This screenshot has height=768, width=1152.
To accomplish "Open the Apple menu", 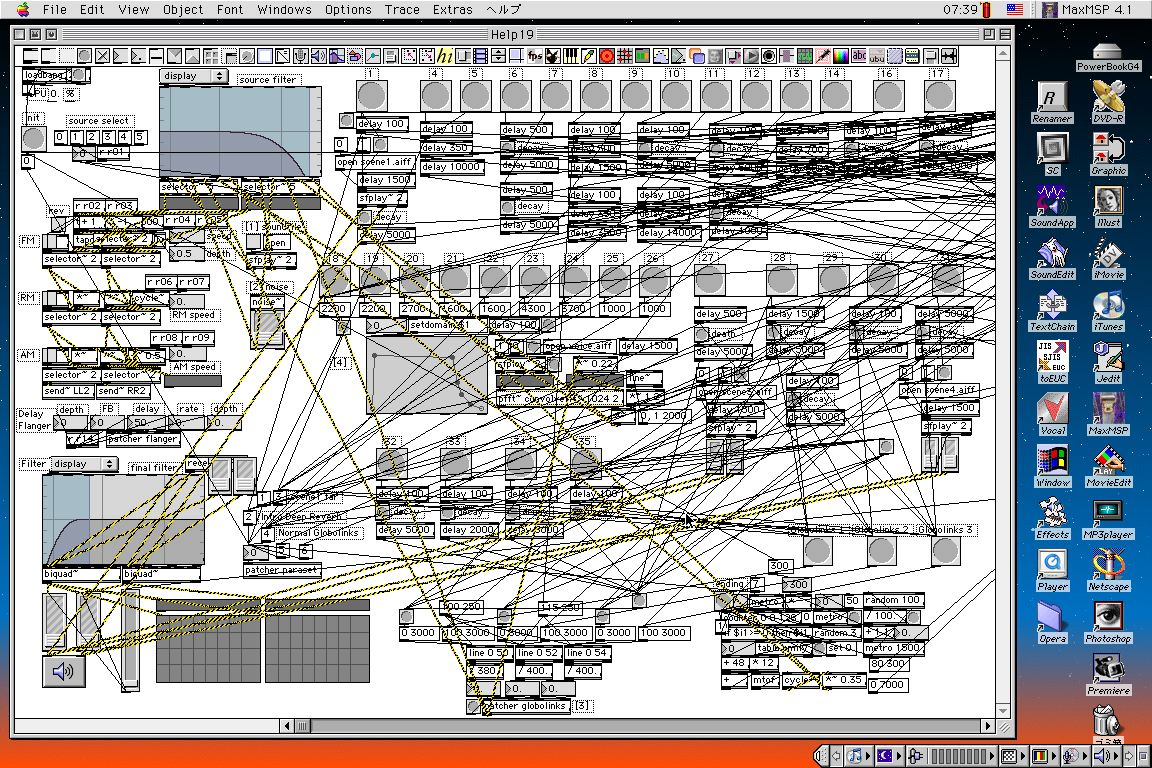I will pyautogui.click(x=23, y=10).
